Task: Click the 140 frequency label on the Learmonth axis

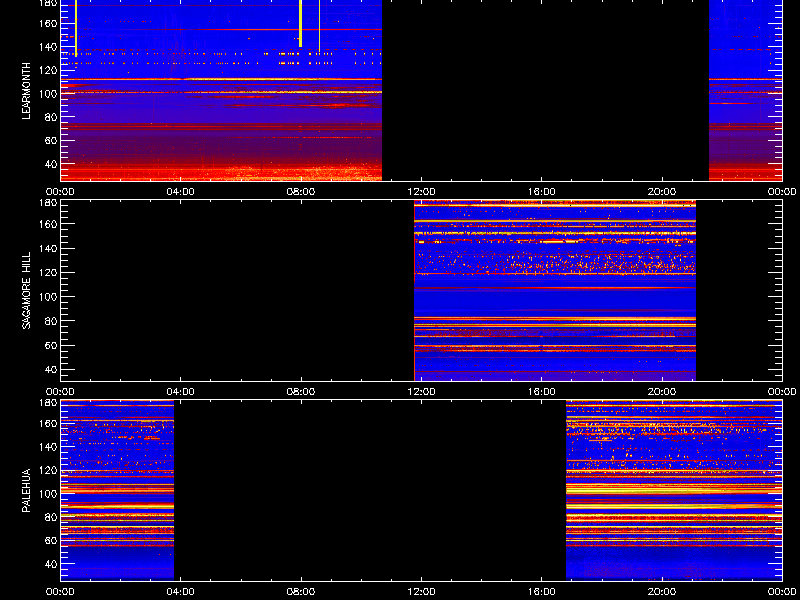Action: pyautogui.click(x=48, y=46)
